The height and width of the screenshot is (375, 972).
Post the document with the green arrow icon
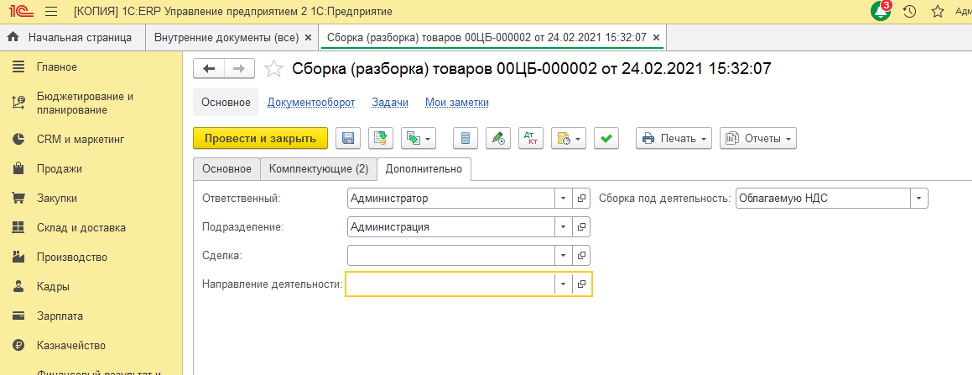(381, 139)
